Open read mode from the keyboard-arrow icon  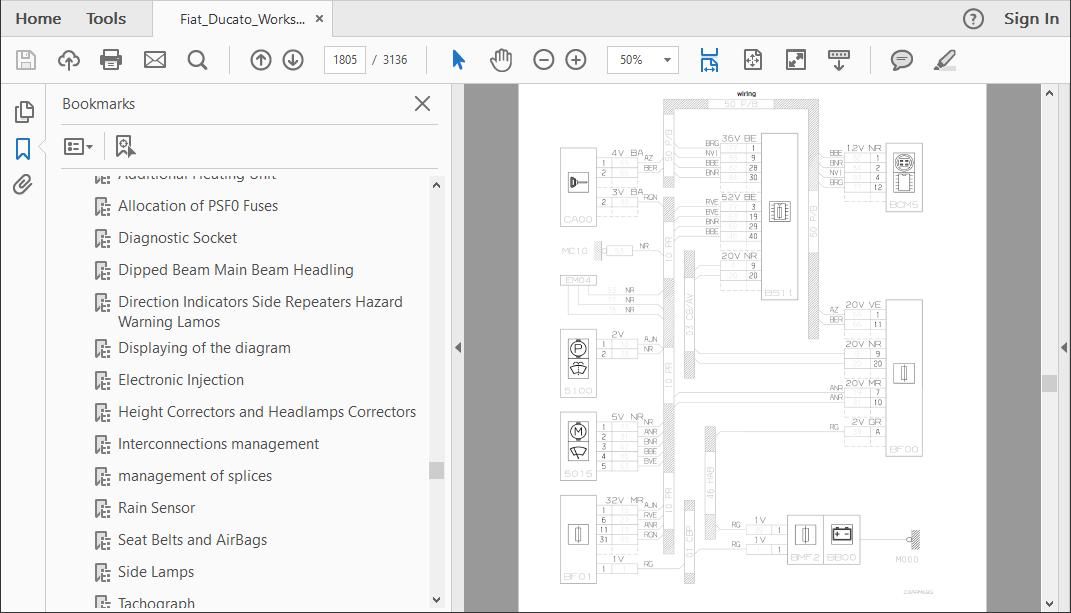tap(839, 60)
